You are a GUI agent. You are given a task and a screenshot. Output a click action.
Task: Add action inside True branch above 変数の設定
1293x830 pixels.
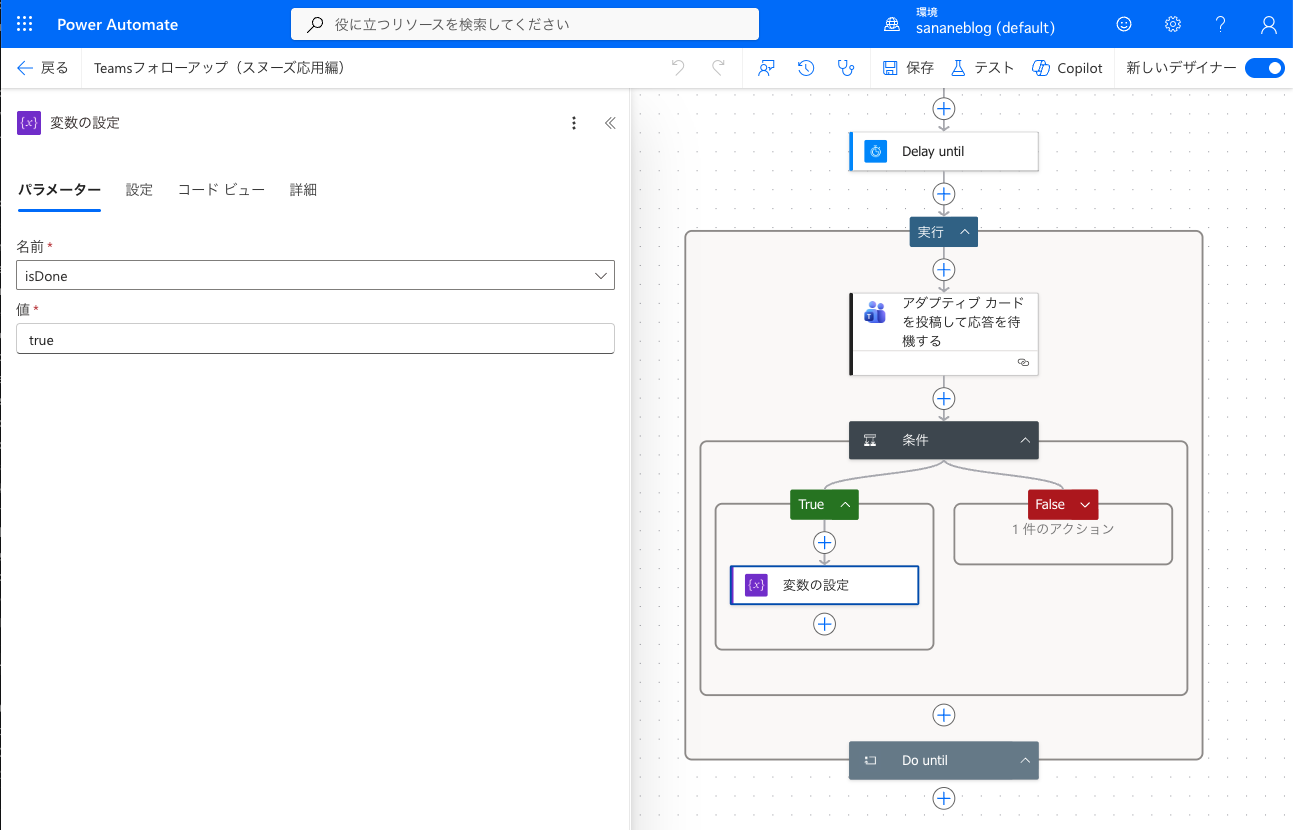tap(824, 542)
